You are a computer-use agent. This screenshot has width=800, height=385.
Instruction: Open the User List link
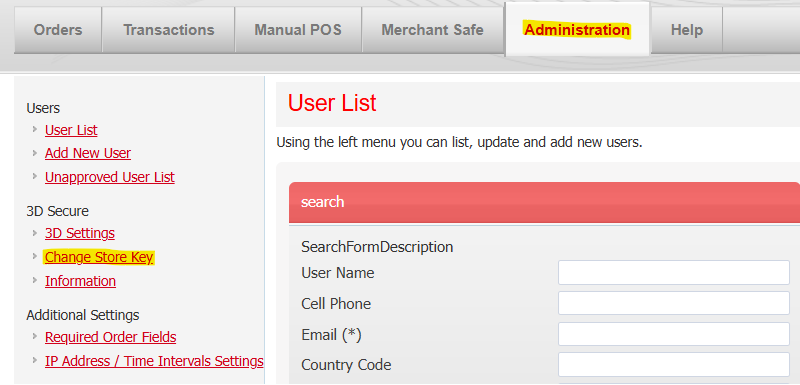pos(71,130)
